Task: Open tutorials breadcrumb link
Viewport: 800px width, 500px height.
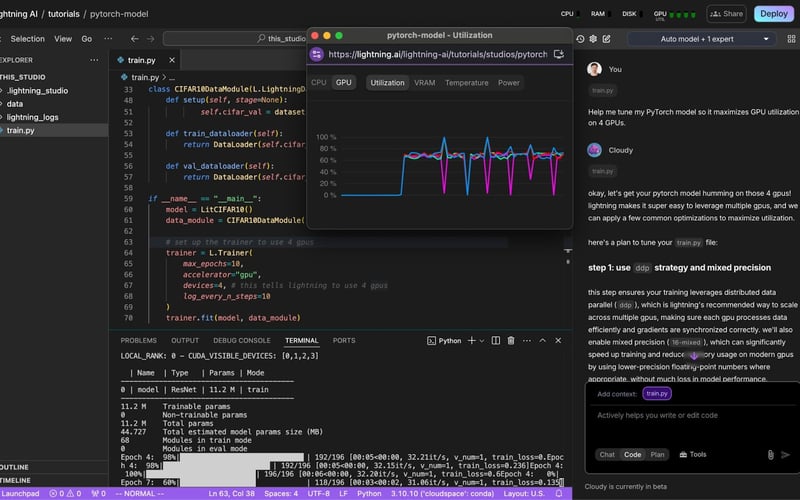Action: tap(64, 14)
